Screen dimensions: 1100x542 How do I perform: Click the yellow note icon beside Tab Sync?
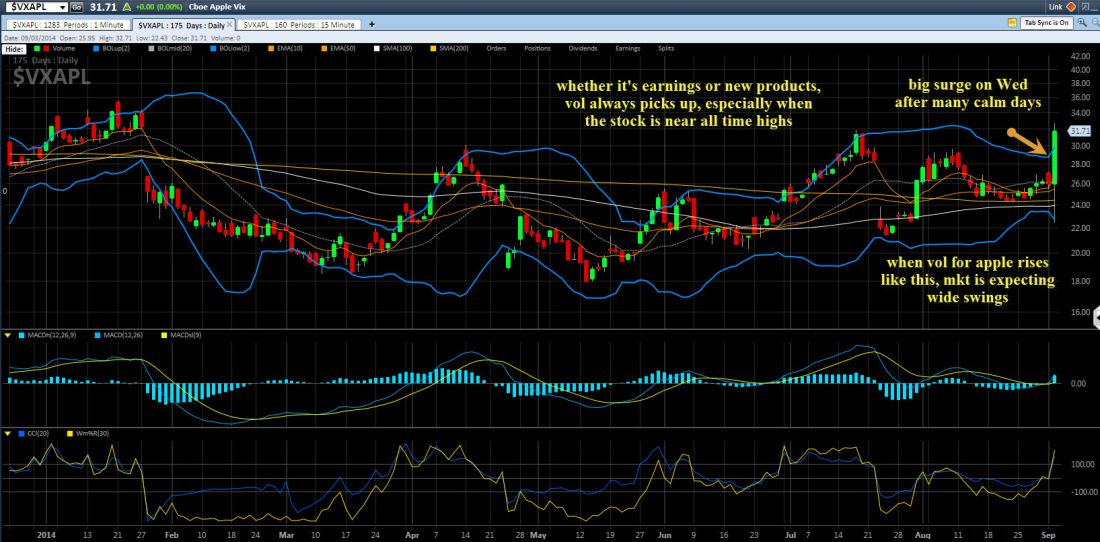pos(1012,22)
